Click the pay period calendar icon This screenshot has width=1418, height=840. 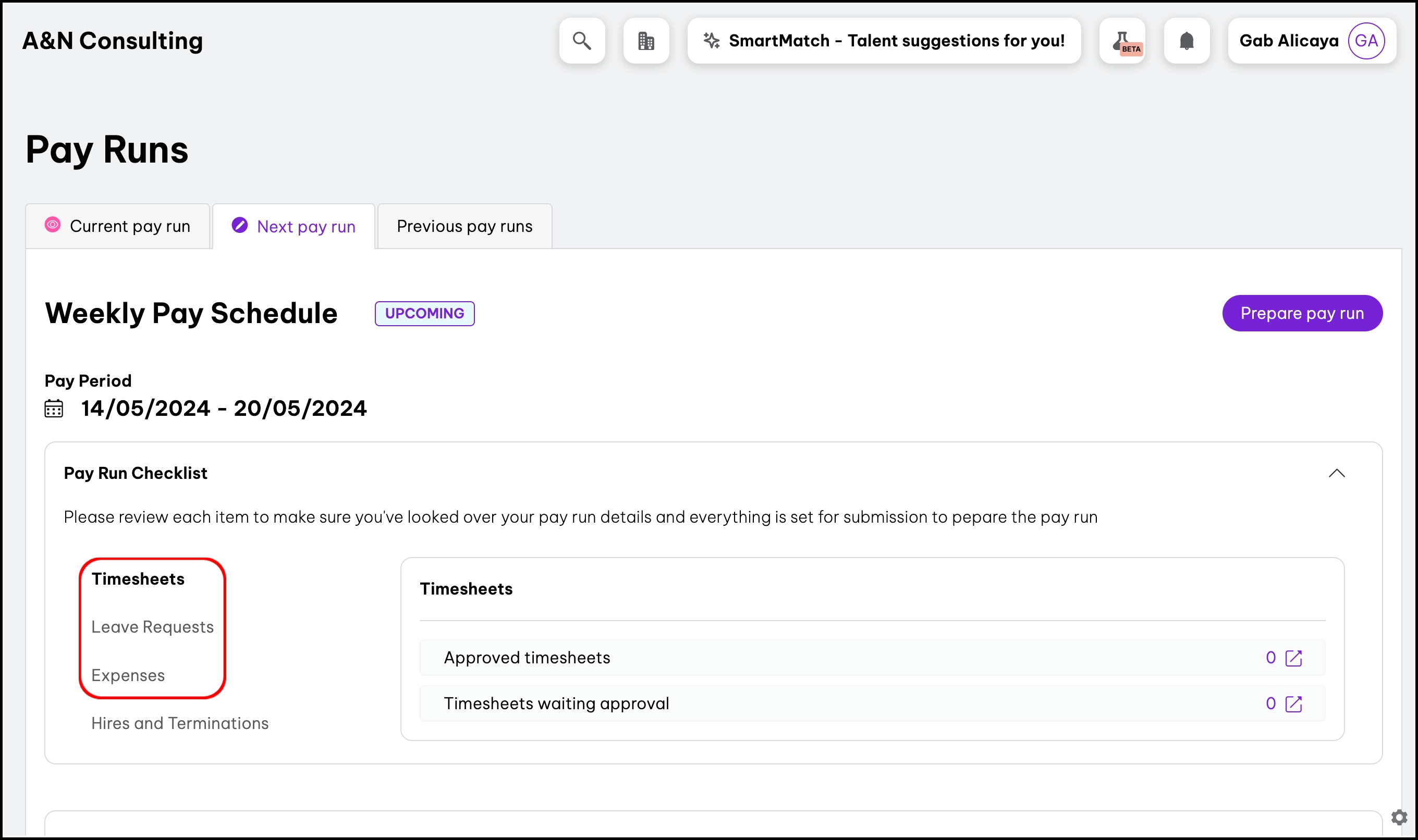pyautogui.click(x=54, y=409)
